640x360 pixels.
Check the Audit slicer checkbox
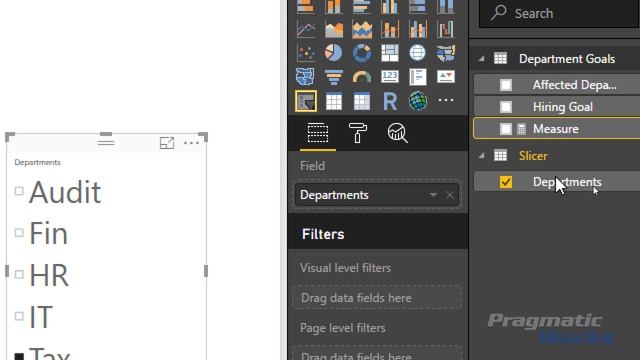click(x=19, y=191)
